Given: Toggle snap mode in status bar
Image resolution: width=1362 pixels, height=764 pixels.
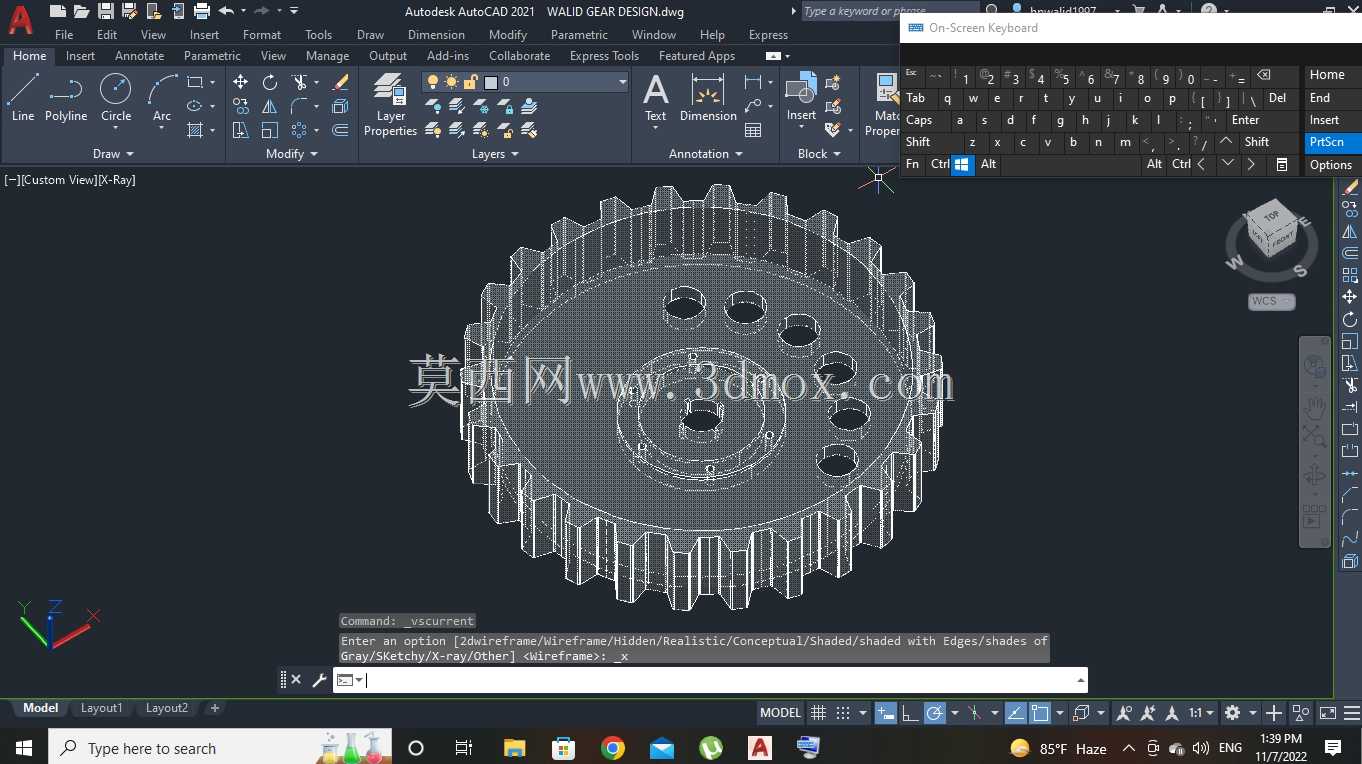Looking at the screenshot, I should click(842, 713).
